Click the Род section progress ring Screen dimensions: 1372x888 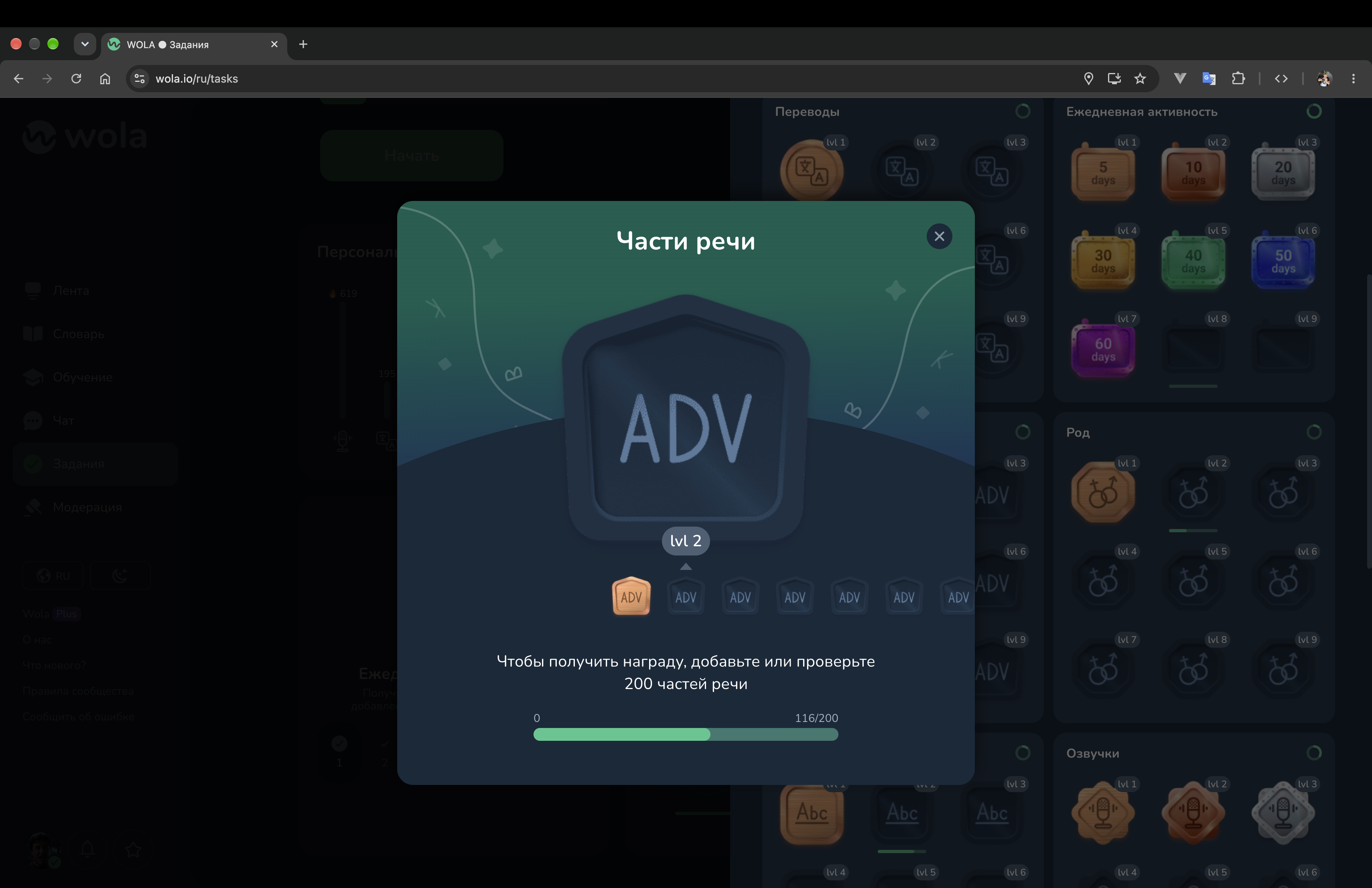tap(1314, 432)
